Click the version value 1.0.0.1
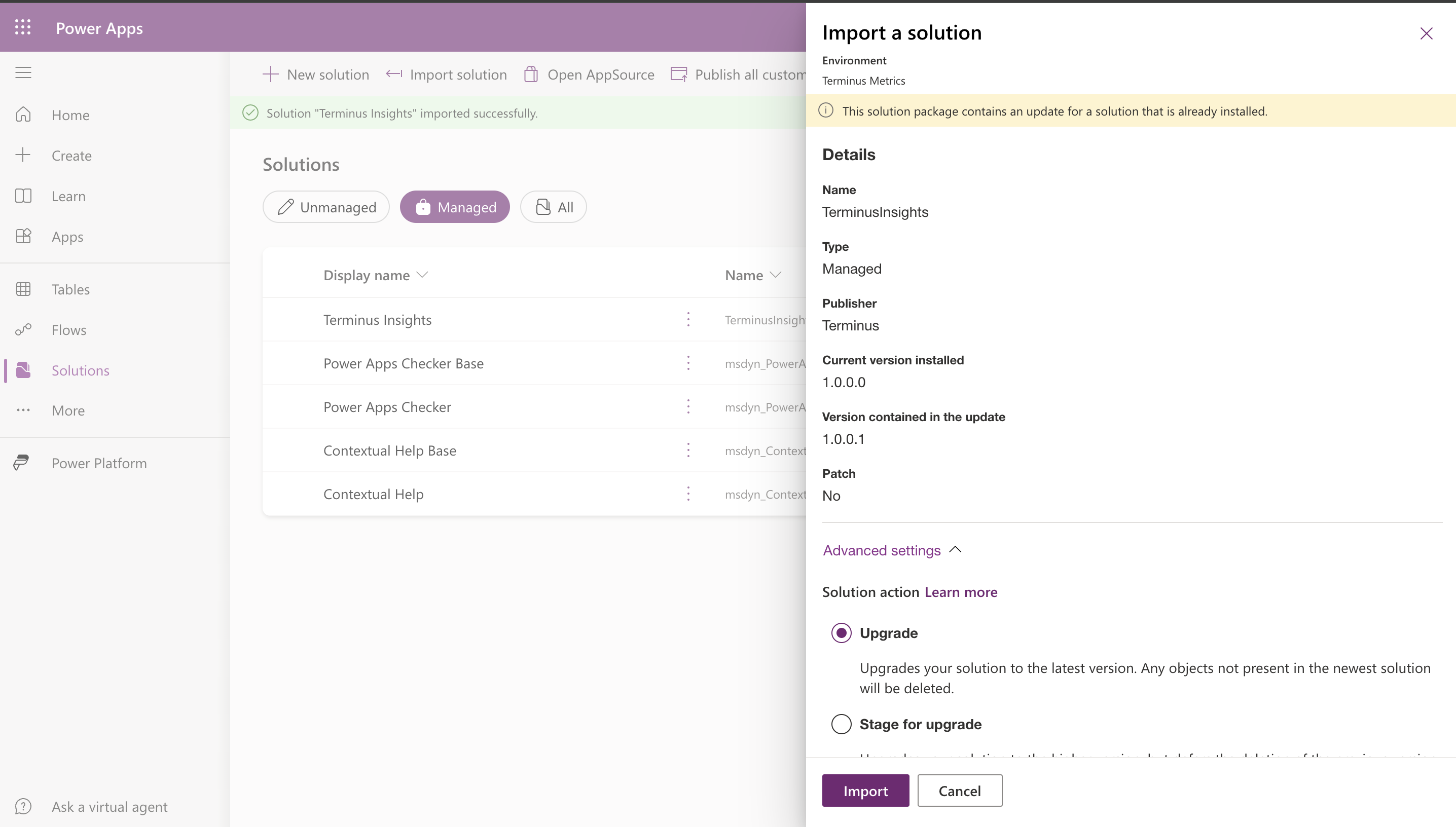The width and height of the screenshot is (1456, 827). (x=843, y=438)
